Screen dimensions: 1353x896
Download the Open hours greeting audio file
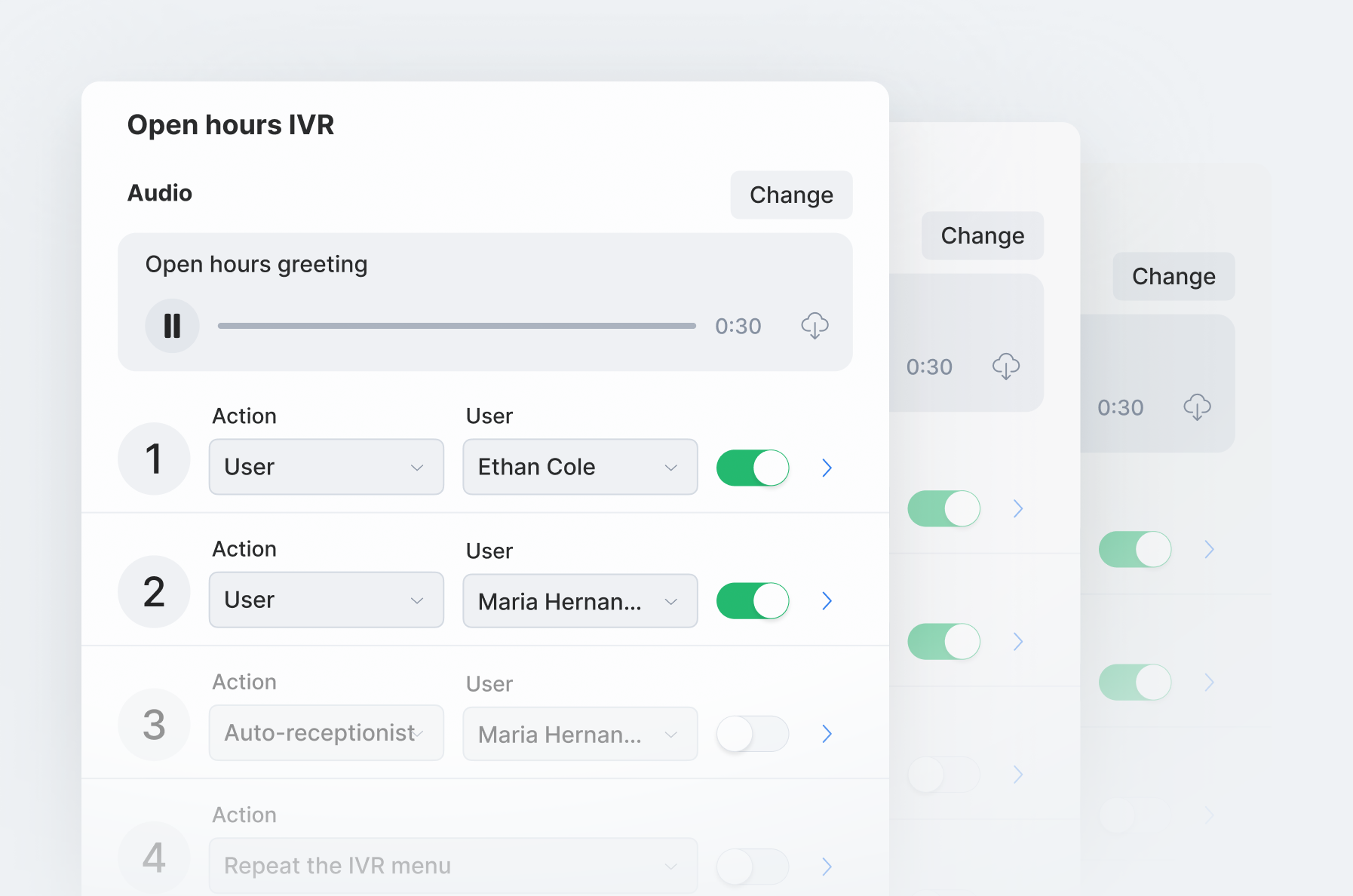coord(815,326)
